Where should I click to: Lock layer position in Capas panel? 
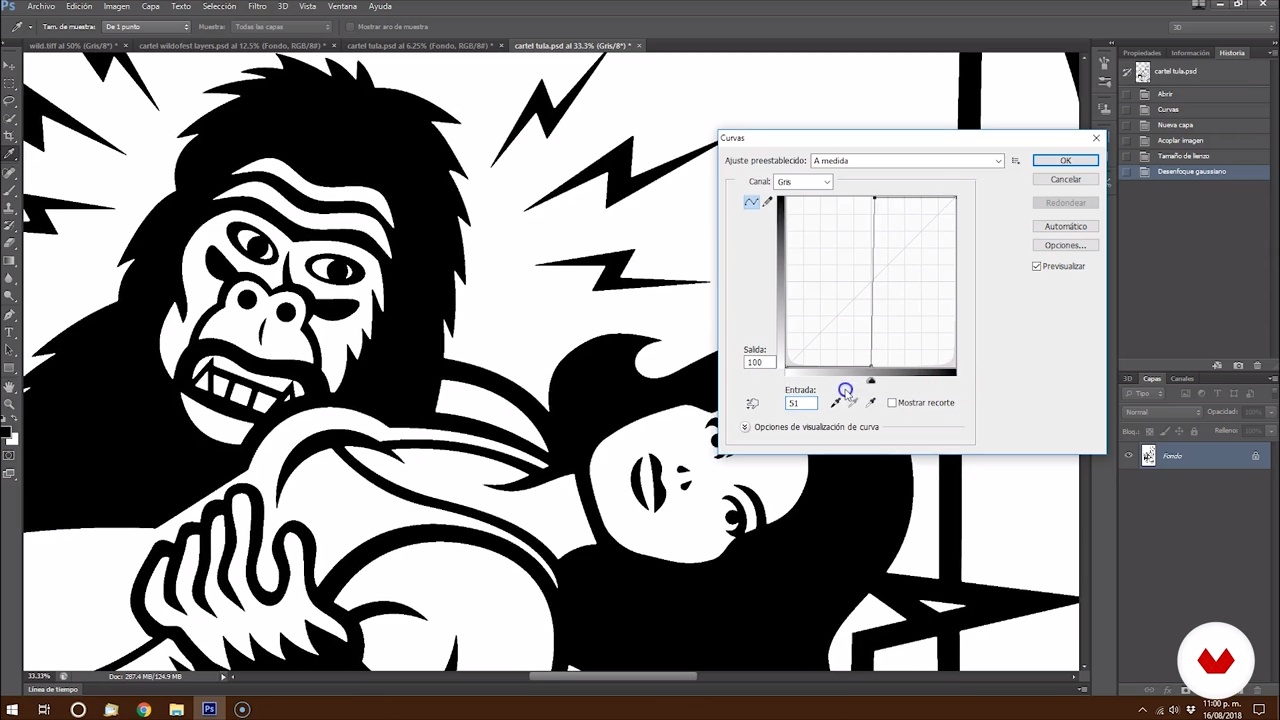coord(1179,431)
